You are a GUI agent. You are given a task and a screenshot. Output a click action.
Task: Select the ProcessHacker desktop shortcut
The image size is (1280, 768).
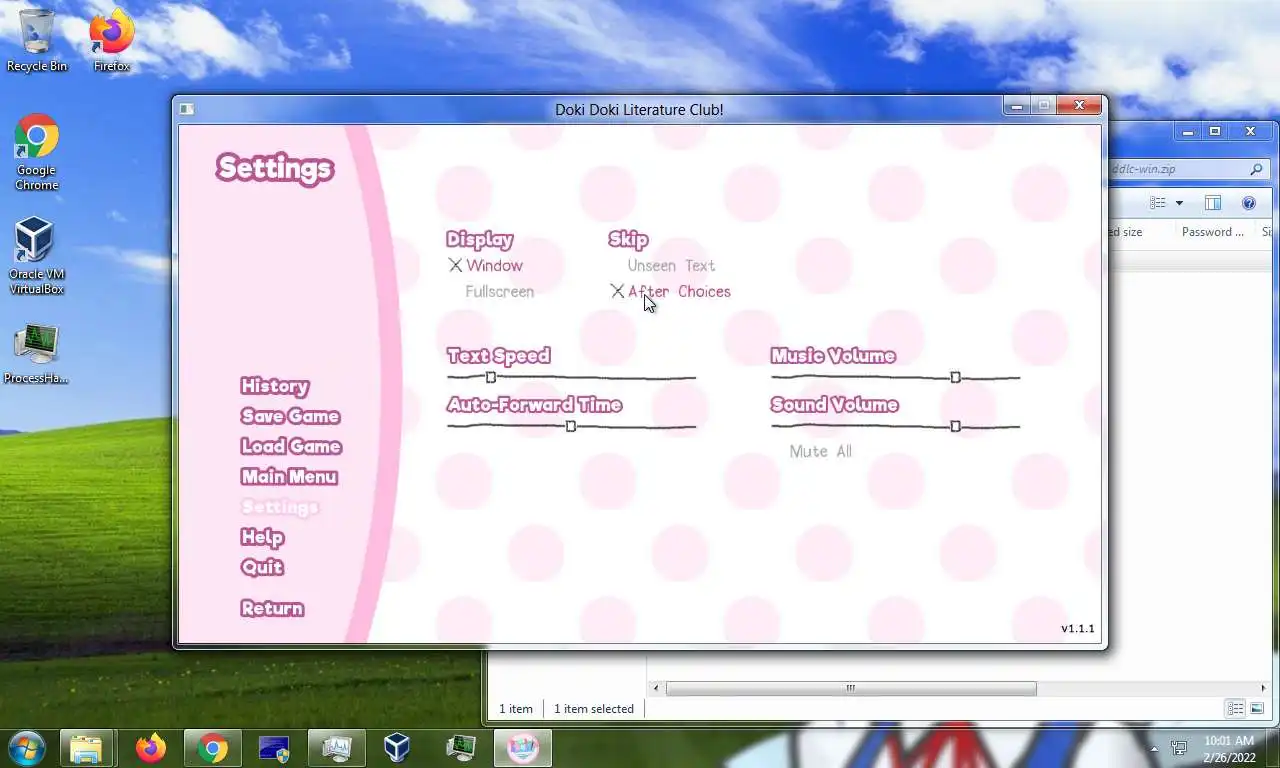(x=36, y=353)
